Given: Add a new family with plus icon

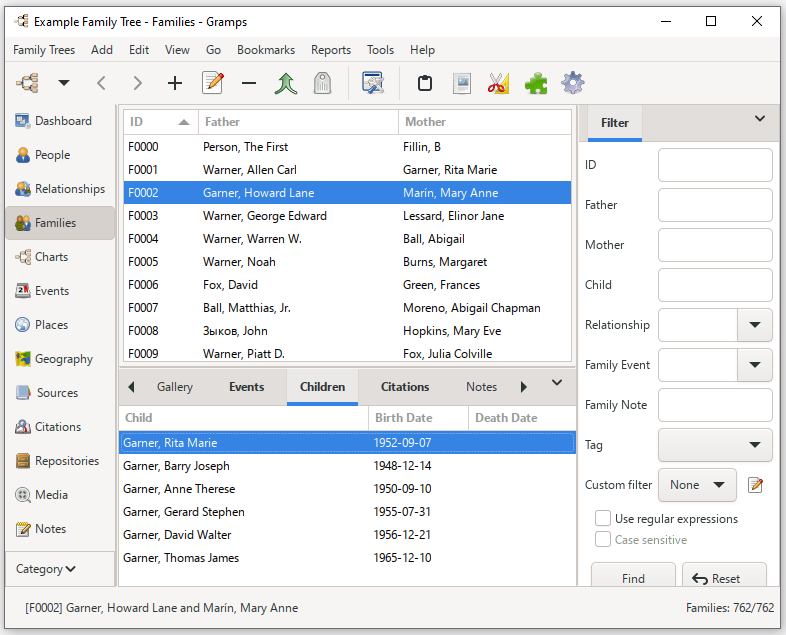Looking at the screenshot, I should click(174, 83).
